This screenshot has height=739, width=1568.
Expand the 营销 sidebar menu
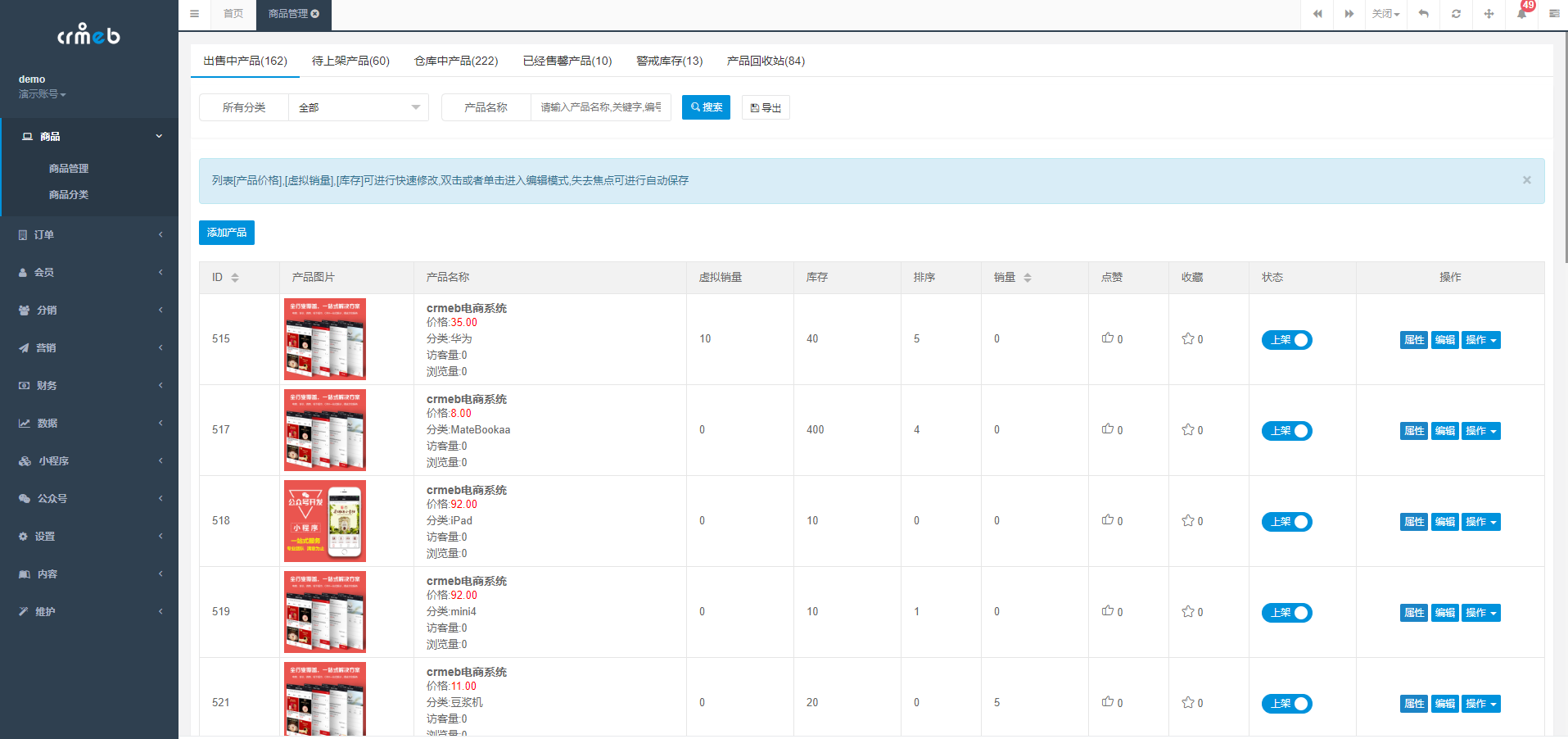pos(89,348)
